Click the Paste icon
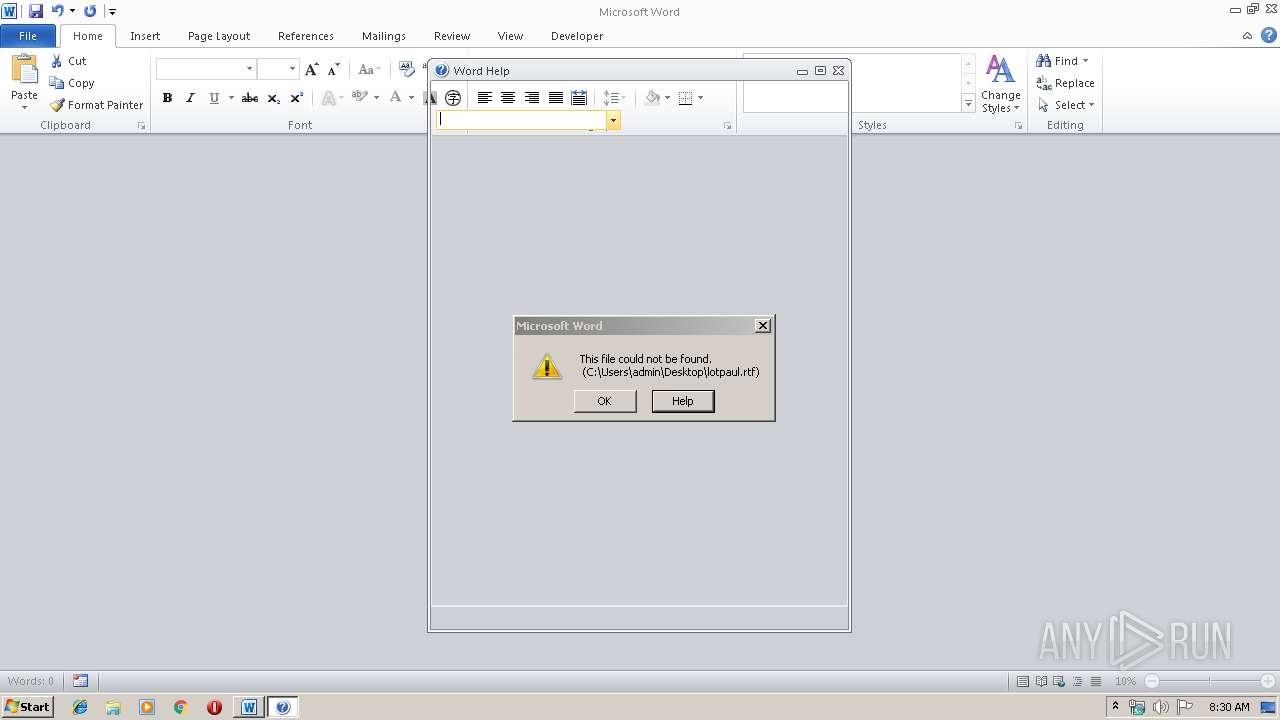The image size is (1280, 720). 24,70
